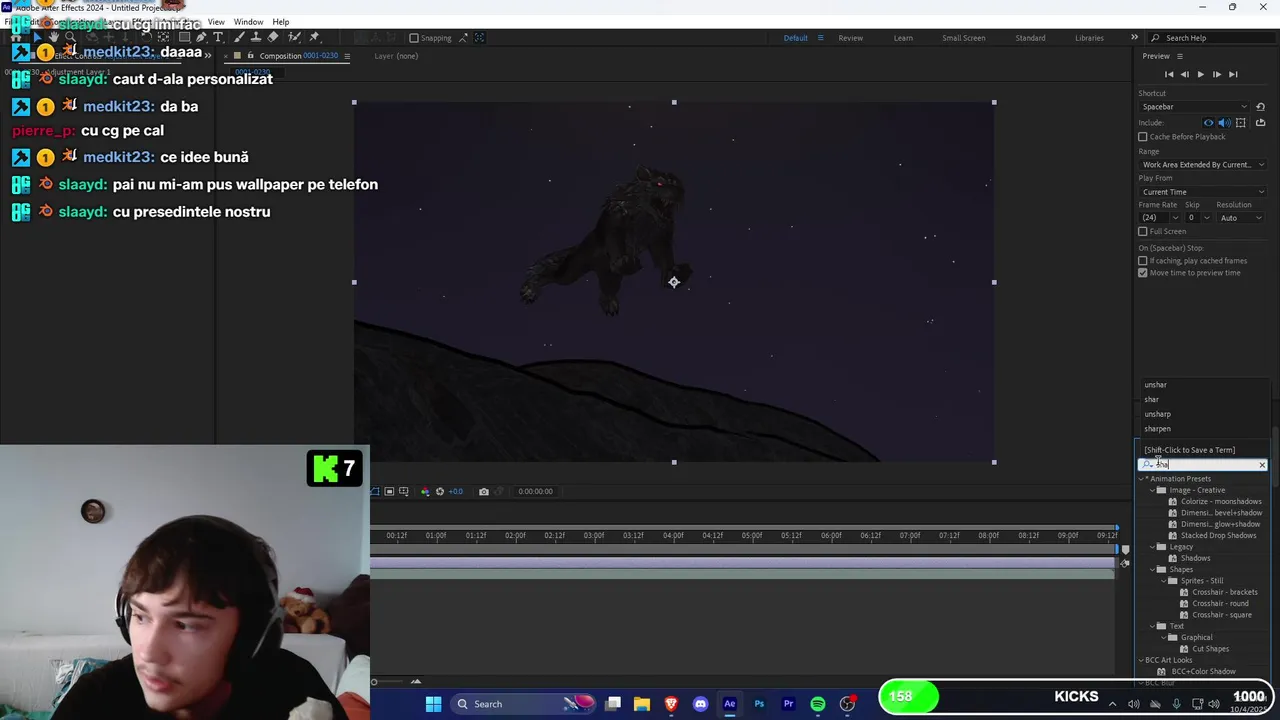Enable Cache Before Playback checkbox
The height and width of the screenshot is (720, 1280).
[x=1143, y=137]
